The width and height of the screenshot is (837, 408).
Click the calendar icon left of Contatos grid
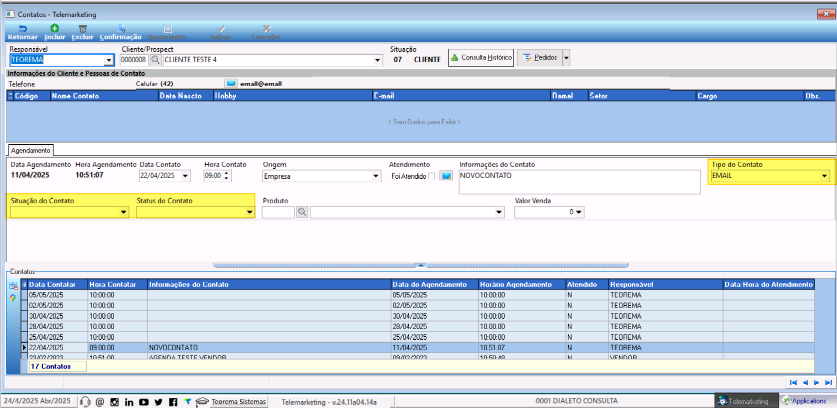[x=13, y=286]
